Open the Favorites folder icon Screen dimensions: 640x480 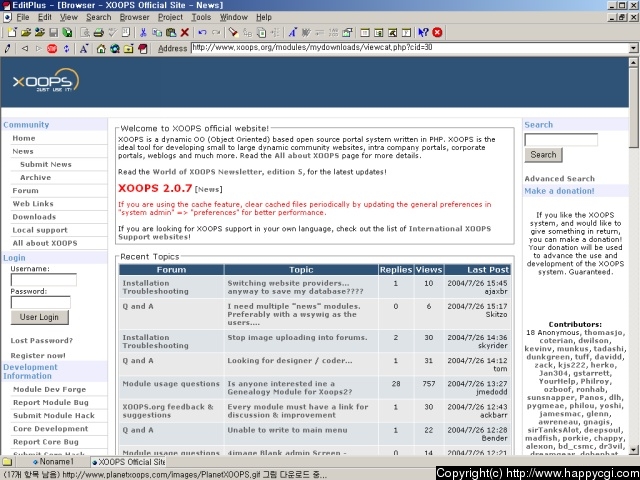129,49
